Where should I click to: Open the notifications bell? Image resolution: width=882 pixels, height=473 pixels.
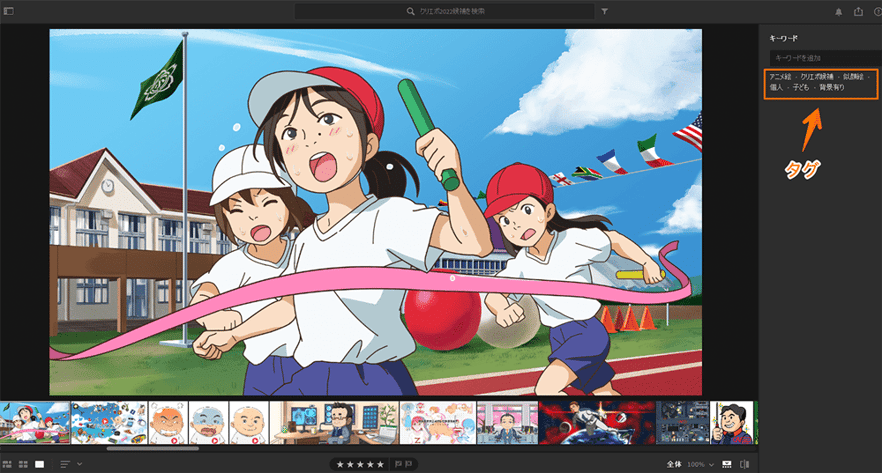838,12
